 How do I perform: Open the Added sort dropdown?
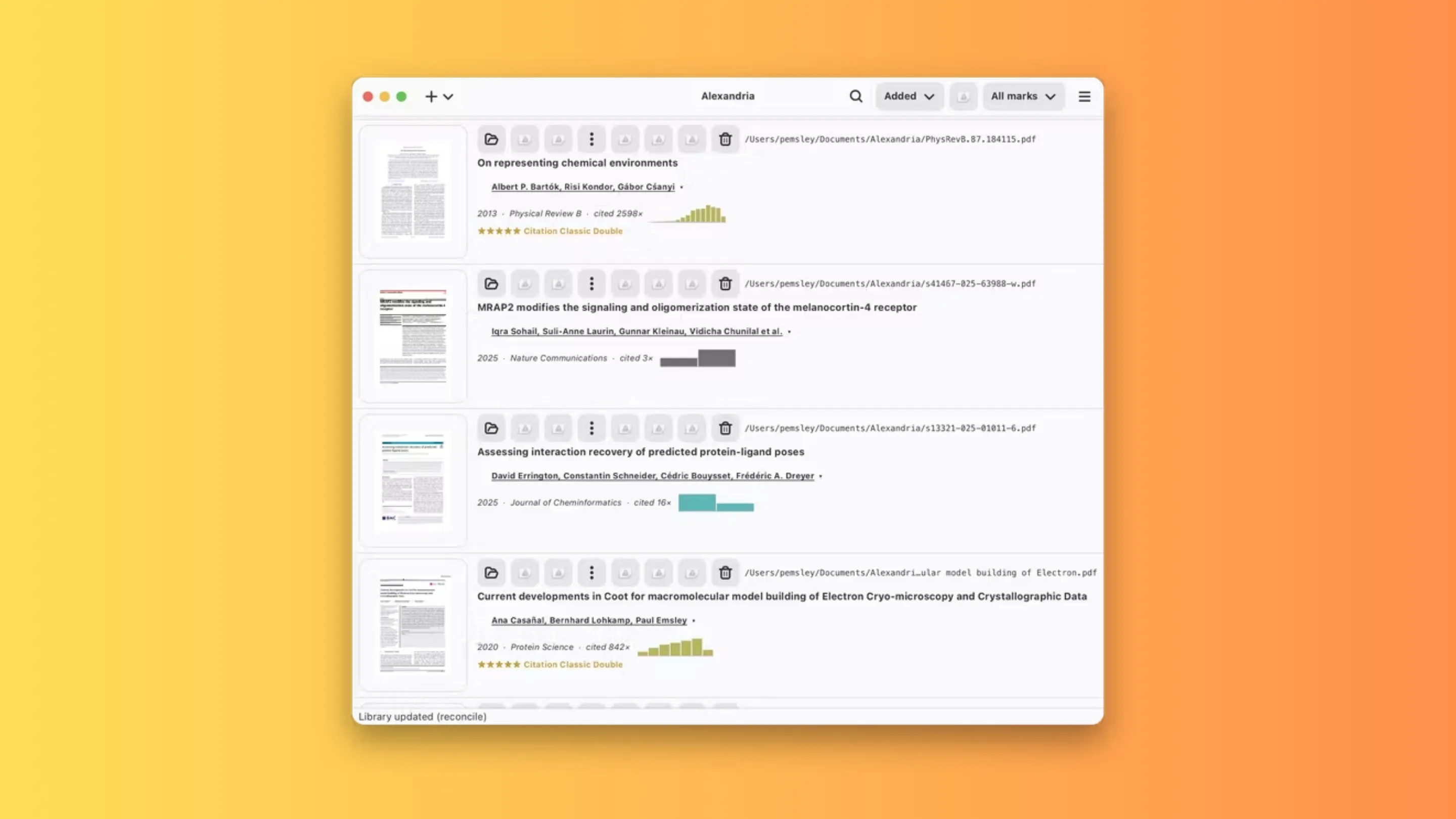909,96
